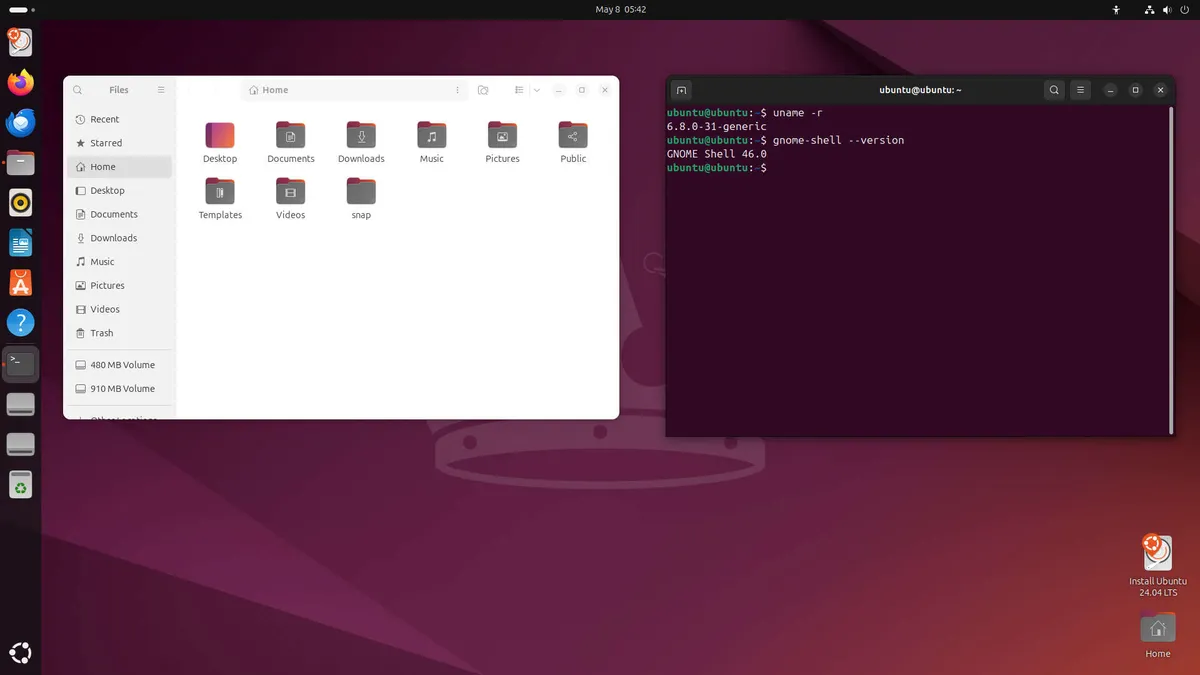Open App Center from the dock
Viewport: 1200px width, 675px height.
click(x=20, y=282)
